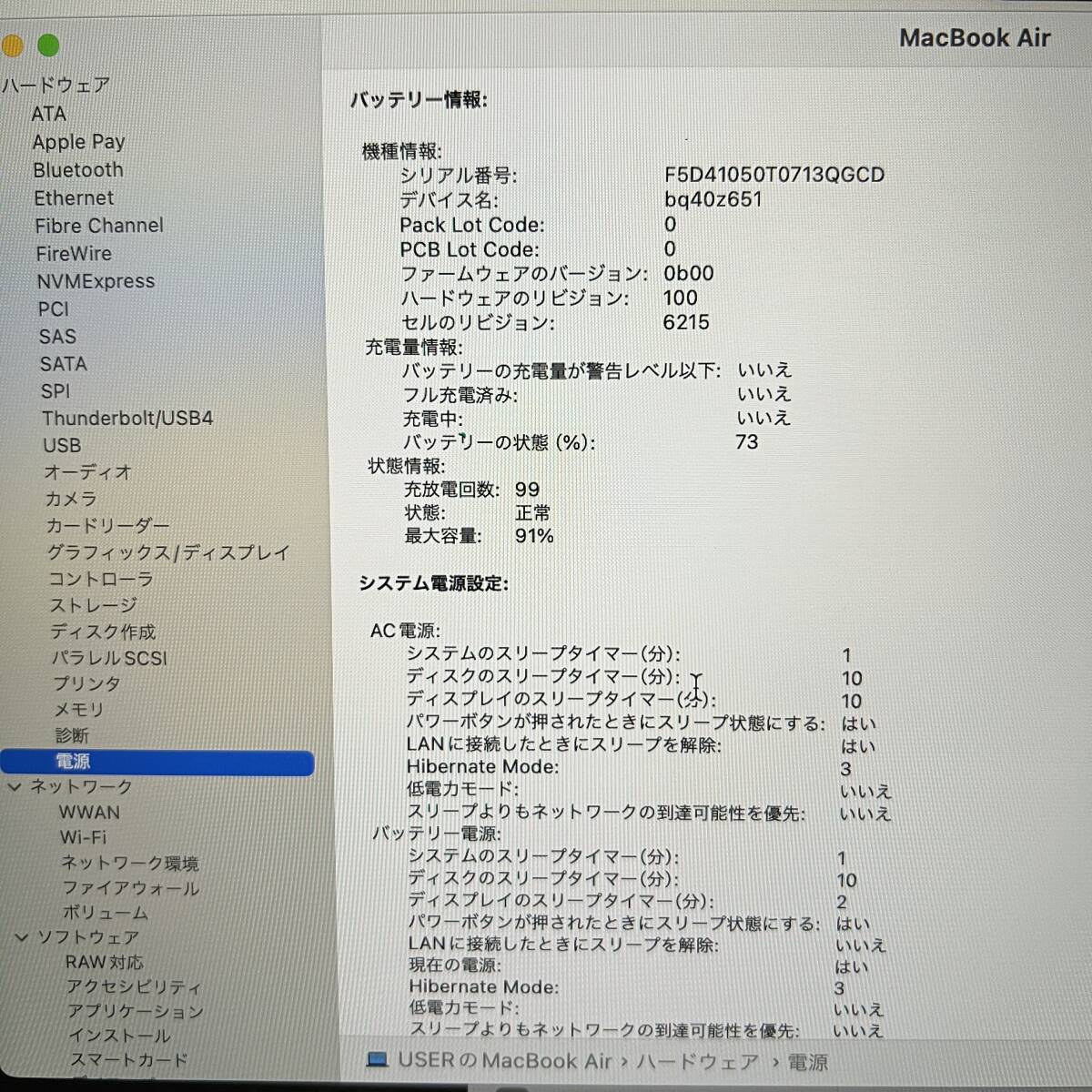Image resolution: width=1092 pixels, height=1092 pixels.
Task: Click serial number F5D41050T0713QGCD
Action: (x=774, y=175)
